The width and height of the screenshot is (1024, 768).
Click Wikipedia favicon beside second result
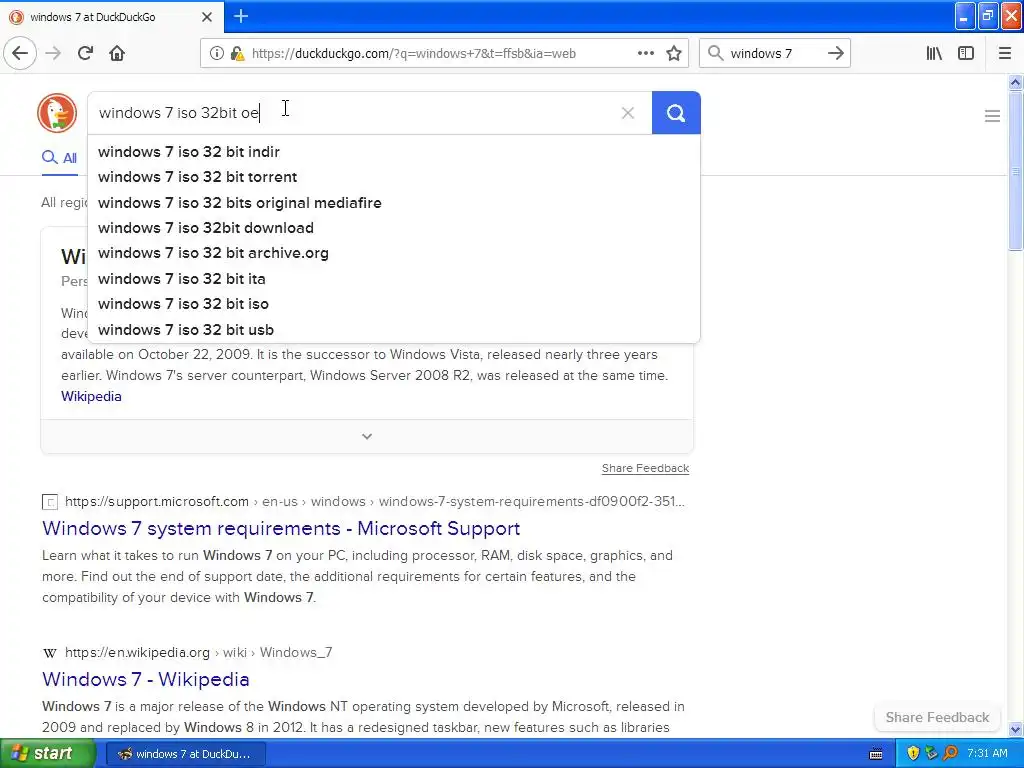[50, 653]
